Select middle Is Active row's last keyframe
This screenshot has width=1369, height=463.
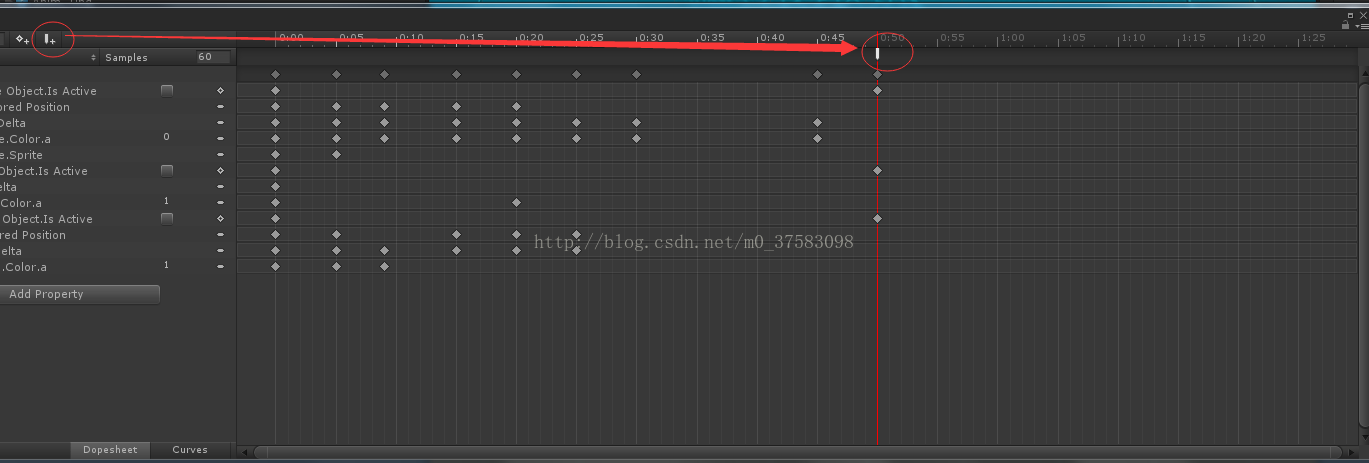click(x=877, y=171)
